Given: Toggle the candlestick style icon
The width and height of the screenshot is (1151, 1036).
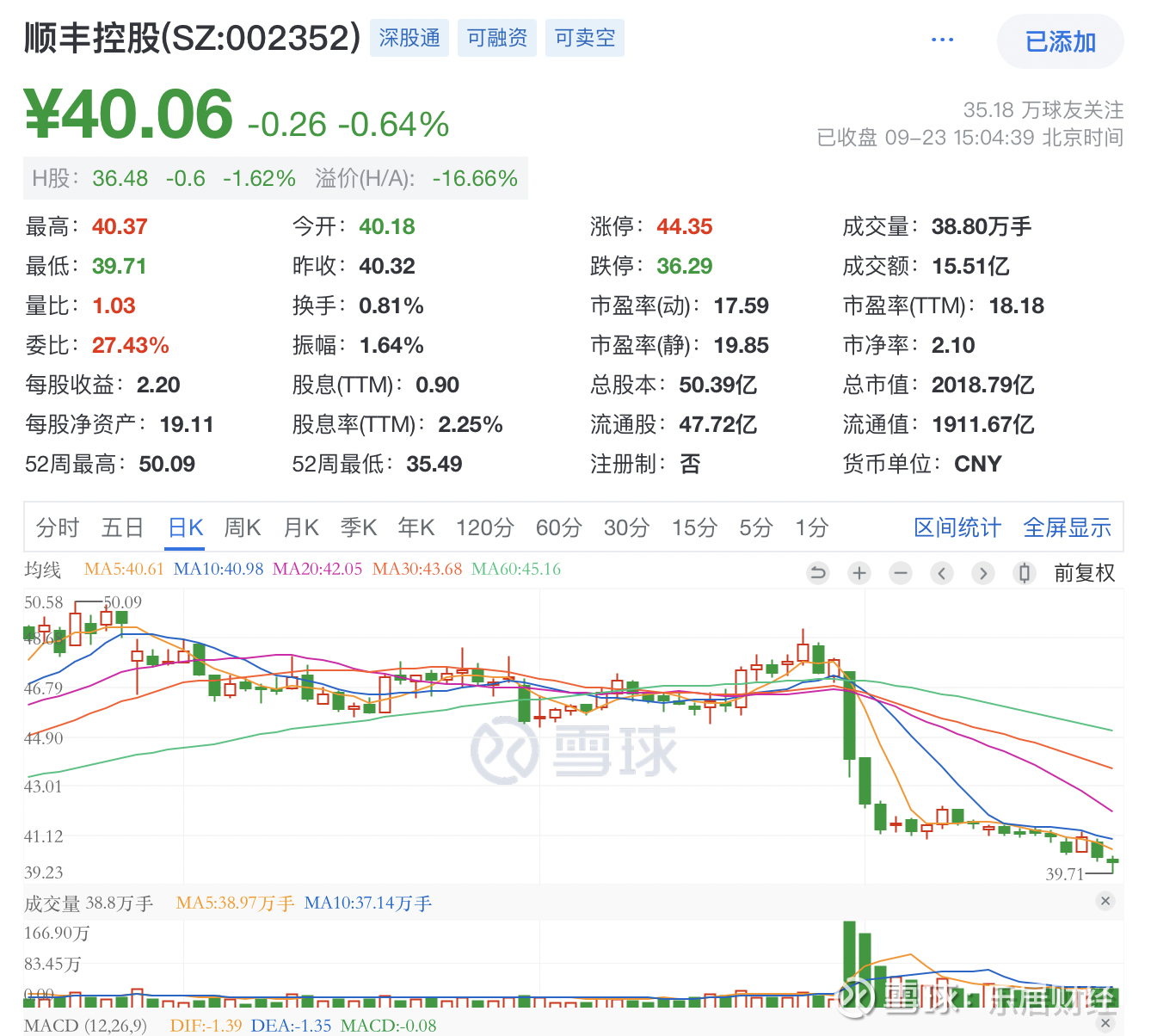Looking at the screenshot, I should point(1025,573).
